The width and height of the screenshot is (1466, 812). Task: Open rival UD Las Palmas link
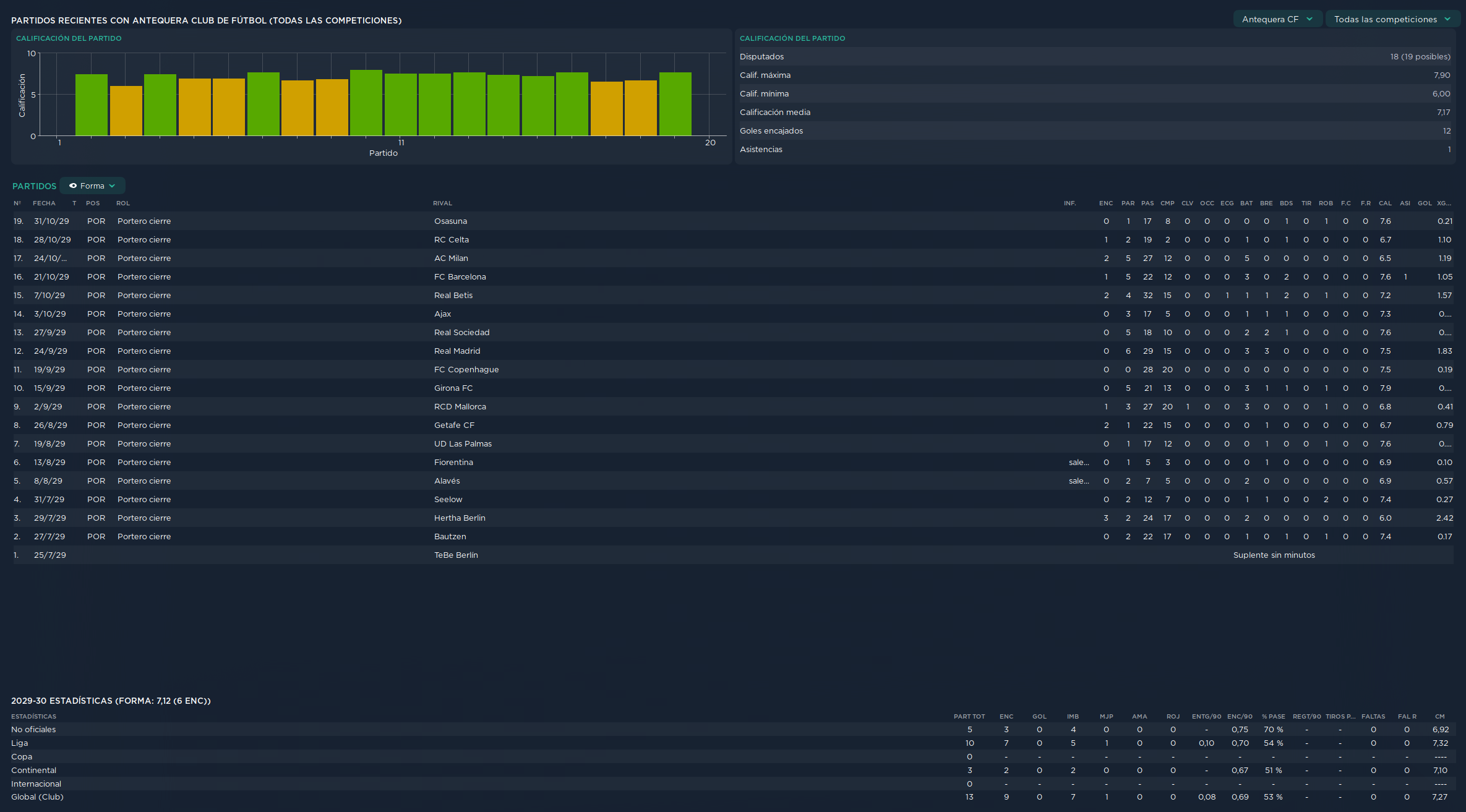click(x=463, y=444)
